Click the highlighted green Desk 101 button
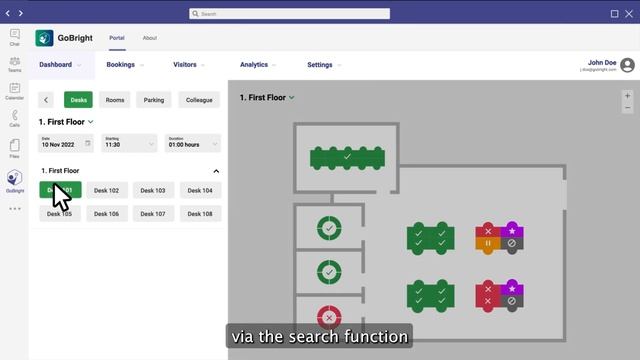The height and width of the screenshot is (360, 640). pos(60,190)
